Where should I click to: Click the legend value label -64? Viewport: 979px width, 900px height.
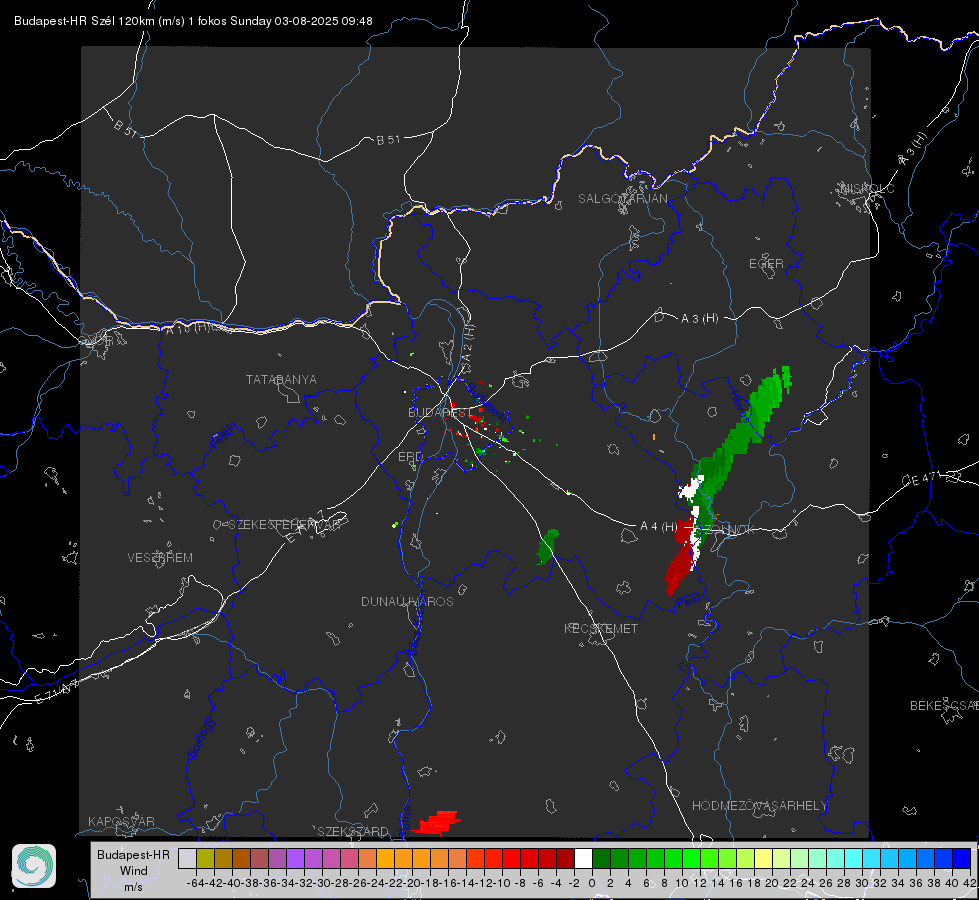(x=196, y=883)
